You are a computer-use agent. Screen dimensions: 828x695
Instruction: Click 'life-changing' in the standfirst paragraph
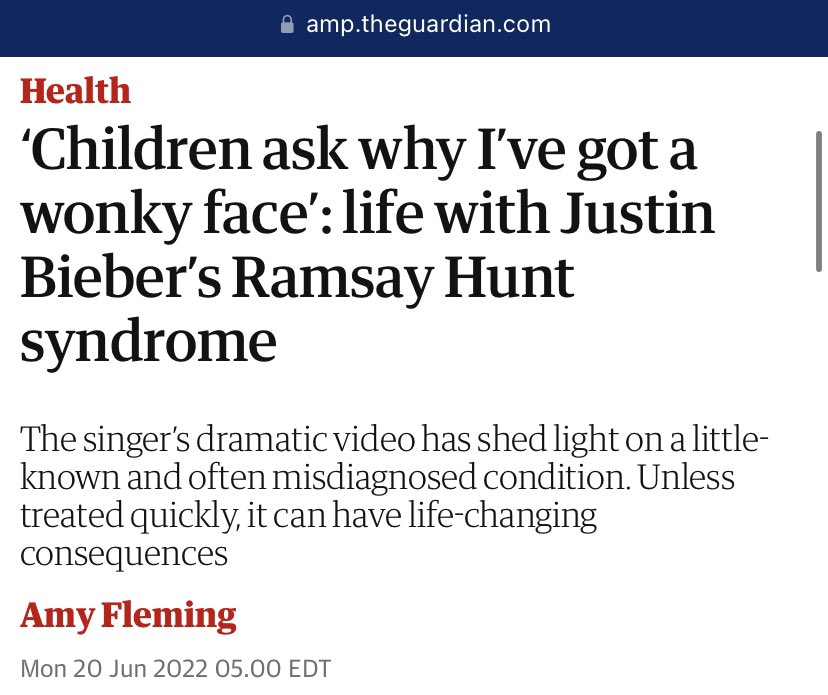coord(502,516)
